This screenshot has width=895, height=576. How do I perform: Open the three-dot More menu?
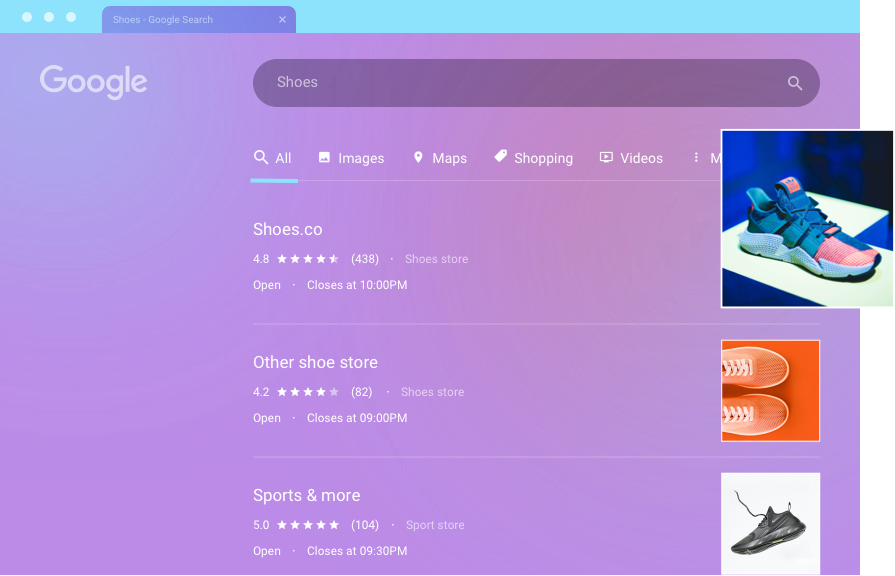tap(696, 158)
